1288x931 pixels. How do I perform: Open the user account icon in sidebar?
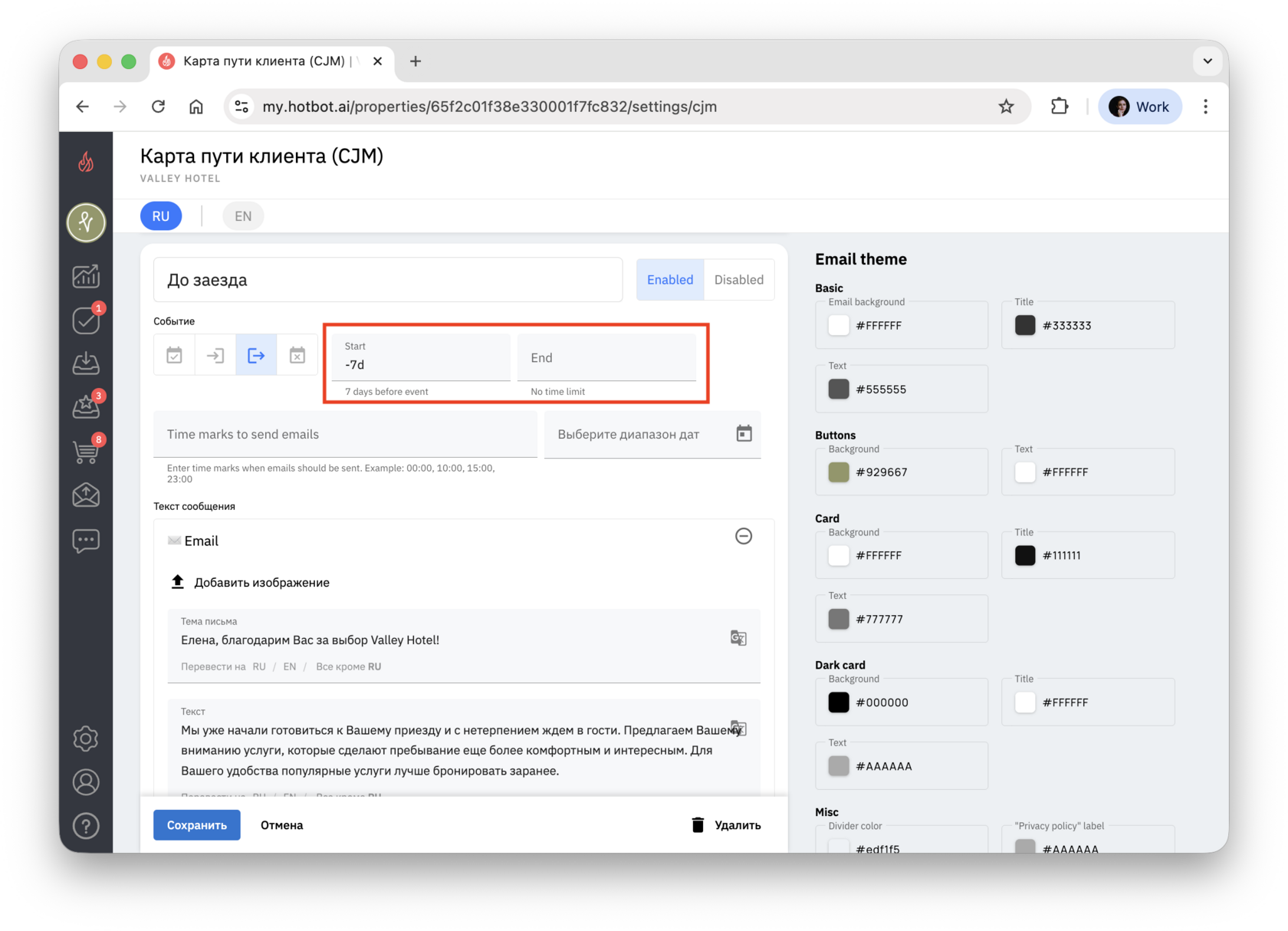point(86,782)
